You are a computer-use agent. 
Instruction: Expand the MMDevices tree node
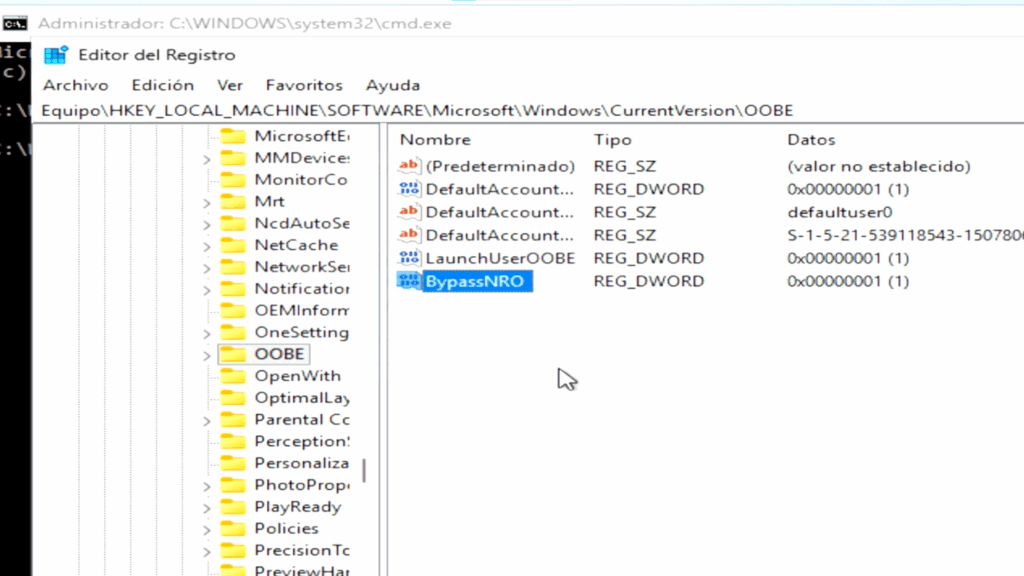click(207, 159)
